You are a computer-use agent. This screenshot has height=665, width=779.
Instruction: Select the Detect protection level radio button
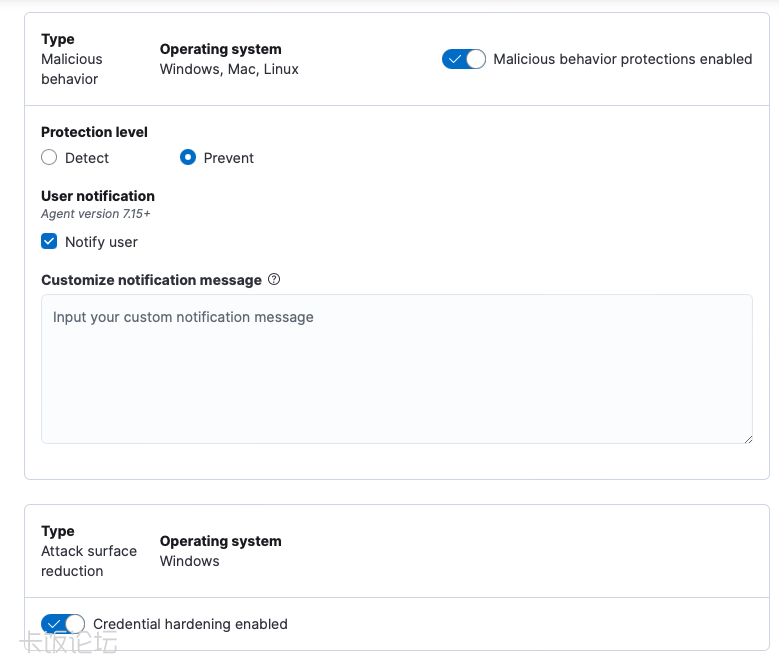(49, 158)
